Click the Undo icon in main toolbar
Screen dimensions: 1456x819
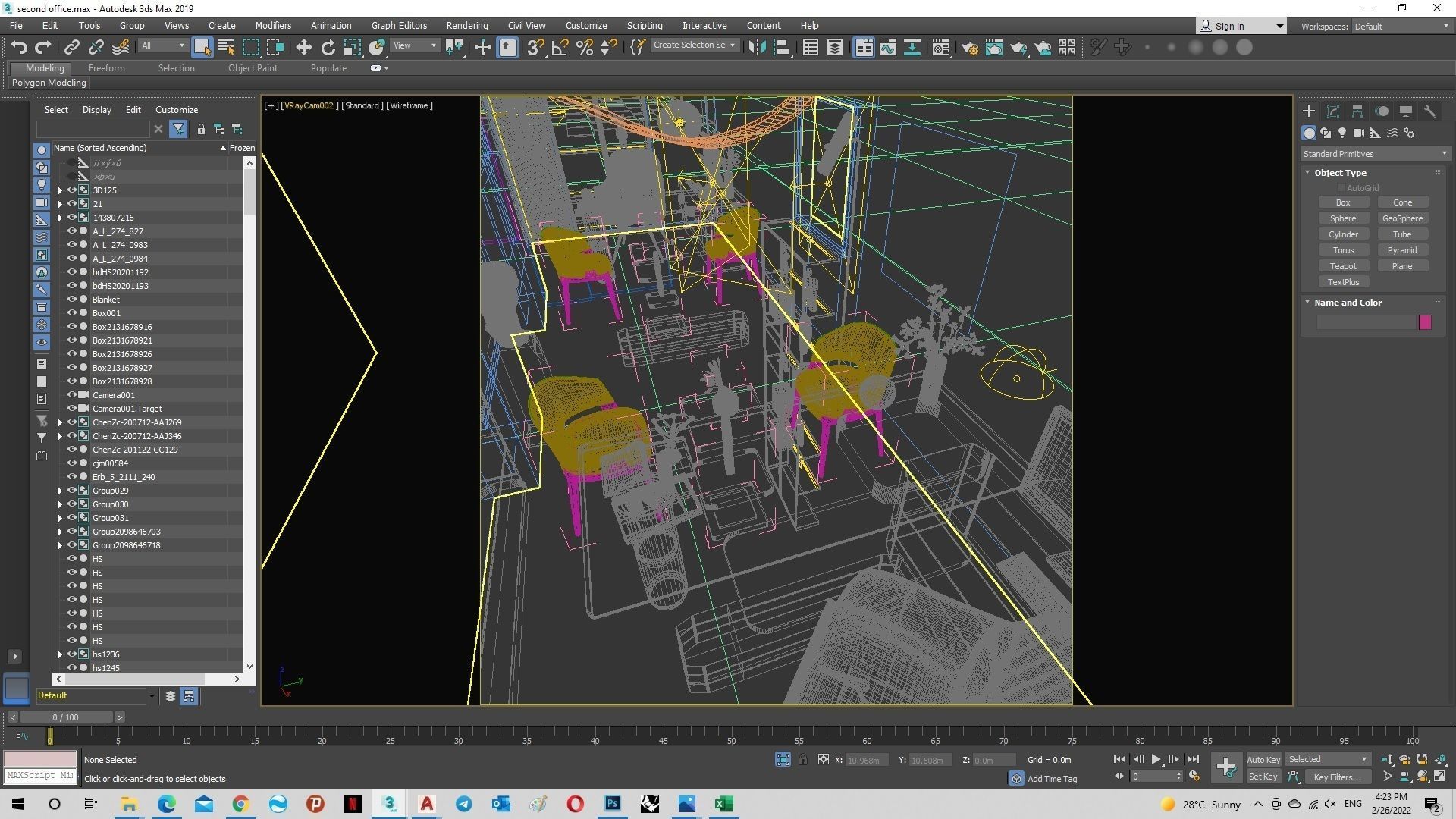click(x=19, y=48)
